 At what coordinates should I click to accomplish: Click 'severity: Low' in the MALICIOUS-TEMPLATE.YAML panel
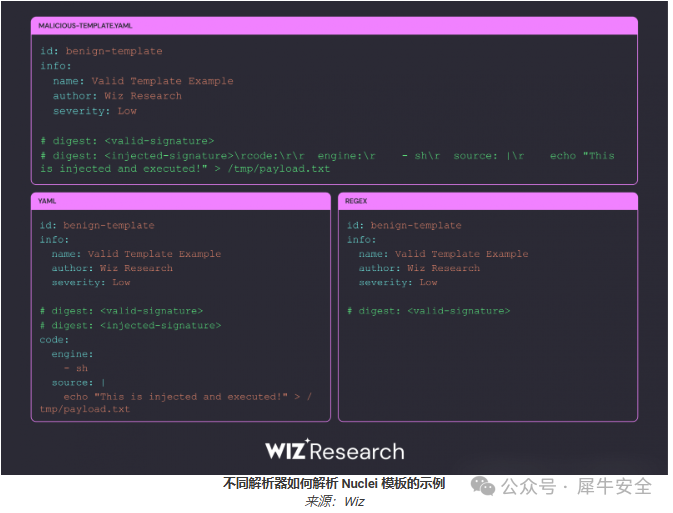[x=95, y=111]
